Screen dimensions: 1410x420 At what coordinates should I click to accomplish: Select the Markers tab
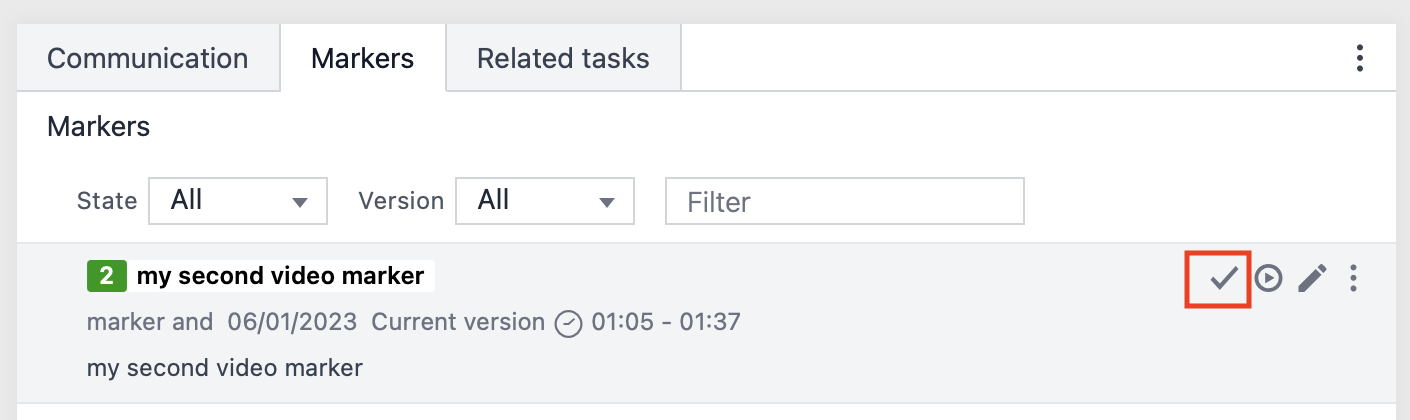[362, 58]
